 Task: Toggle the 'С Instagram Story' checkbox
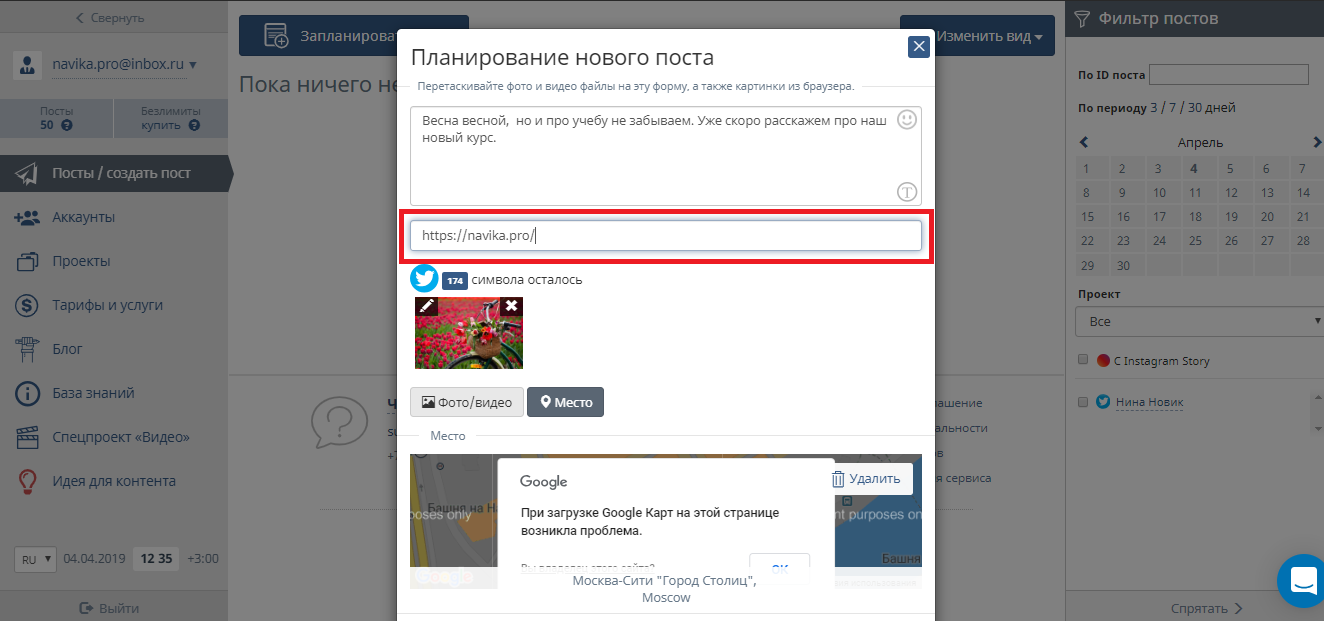1083,360
